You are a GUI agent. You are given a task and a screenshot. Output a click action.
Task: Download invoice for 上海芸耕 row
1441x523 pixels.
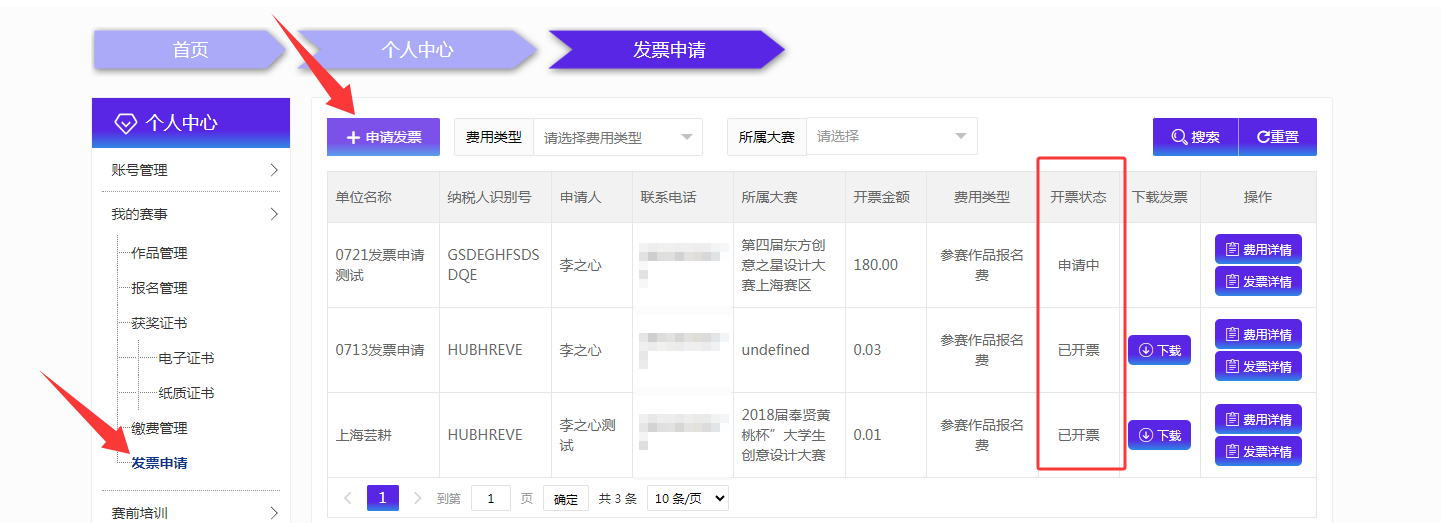point(1159,435)
